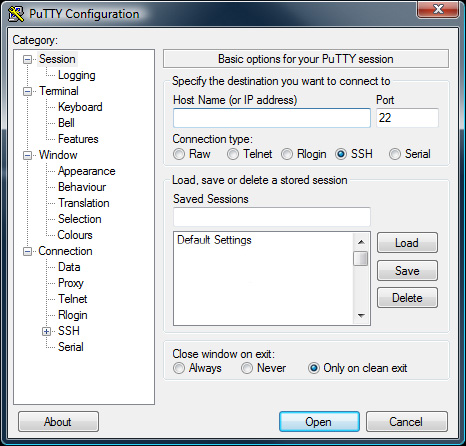Viewport: 466px width, 446px height.
Task: Select Default Settings in saved sessions
Action: [x=214, y=240]
